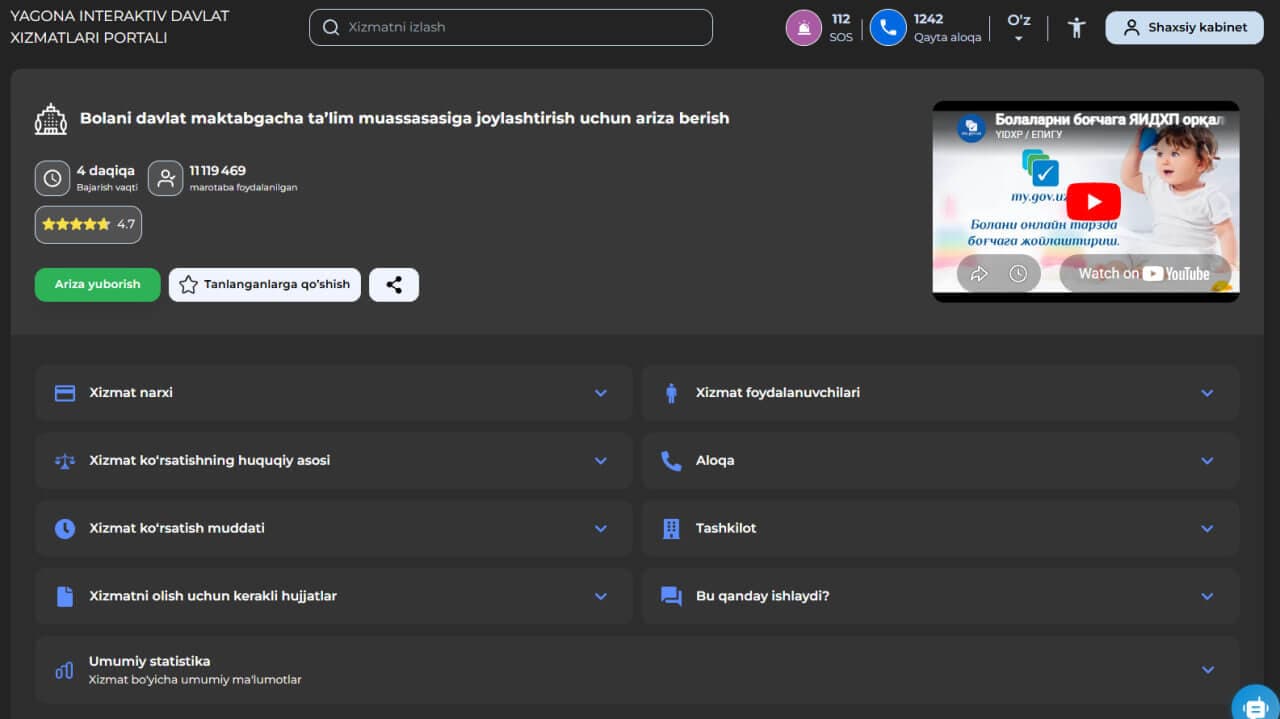Click the video thumbnail image
This screenshot has width=1280, height=719.
pos(1086,201)
